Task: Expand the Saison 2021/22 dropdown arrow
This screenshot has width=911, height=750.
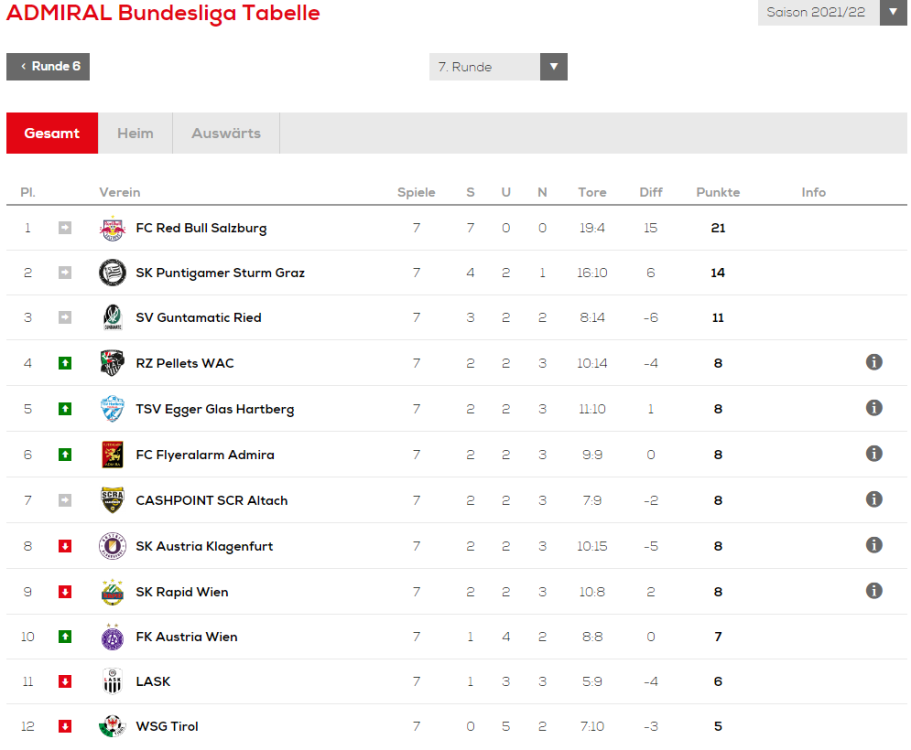Action: click(x=893, y=12)
